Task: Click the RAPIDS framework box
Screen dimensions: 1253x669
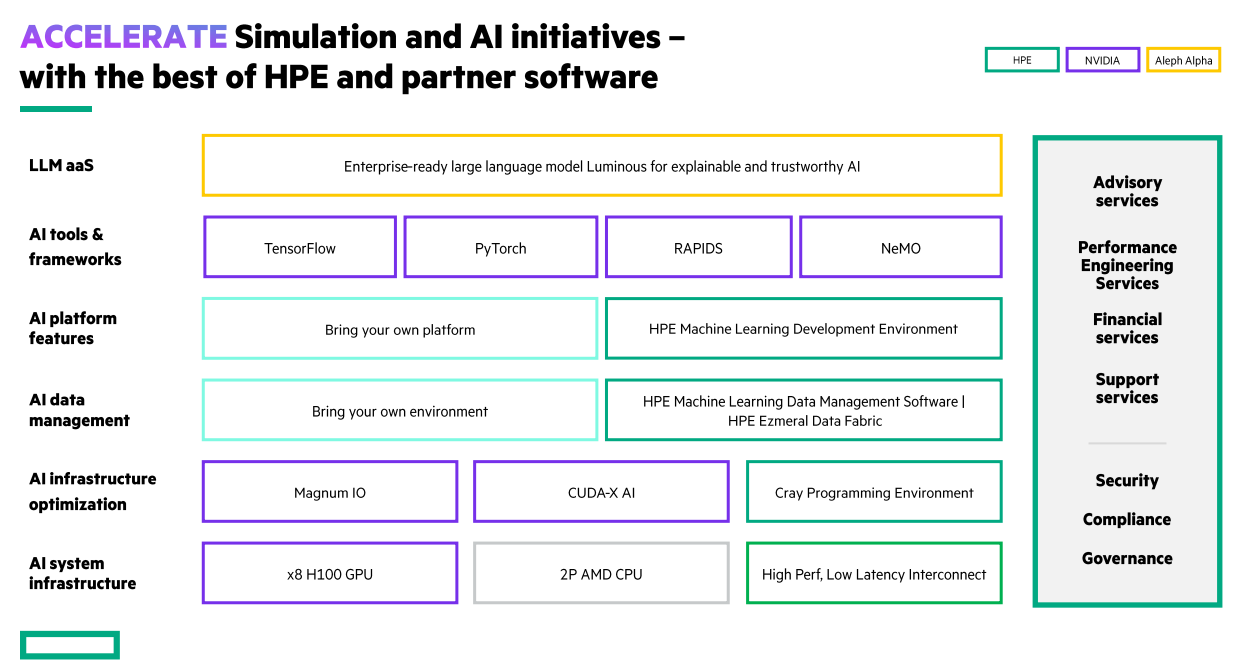Action: tap(698, 246)
